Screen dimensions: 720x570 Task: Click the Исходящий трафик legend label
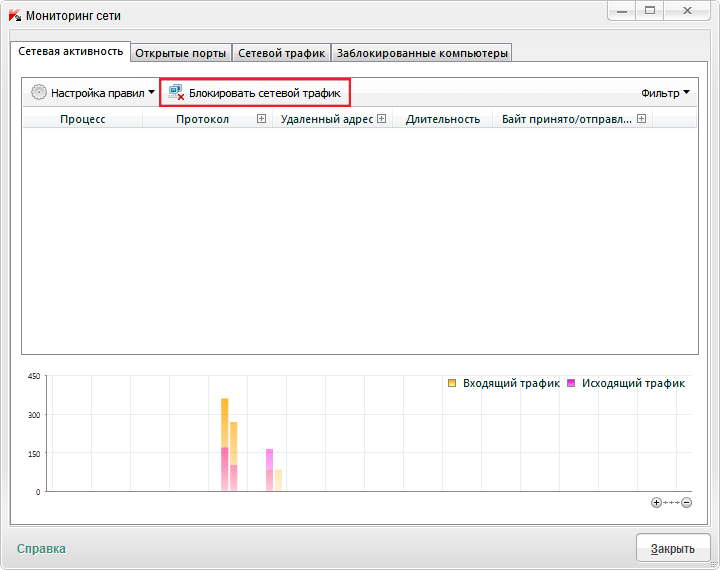633,383
